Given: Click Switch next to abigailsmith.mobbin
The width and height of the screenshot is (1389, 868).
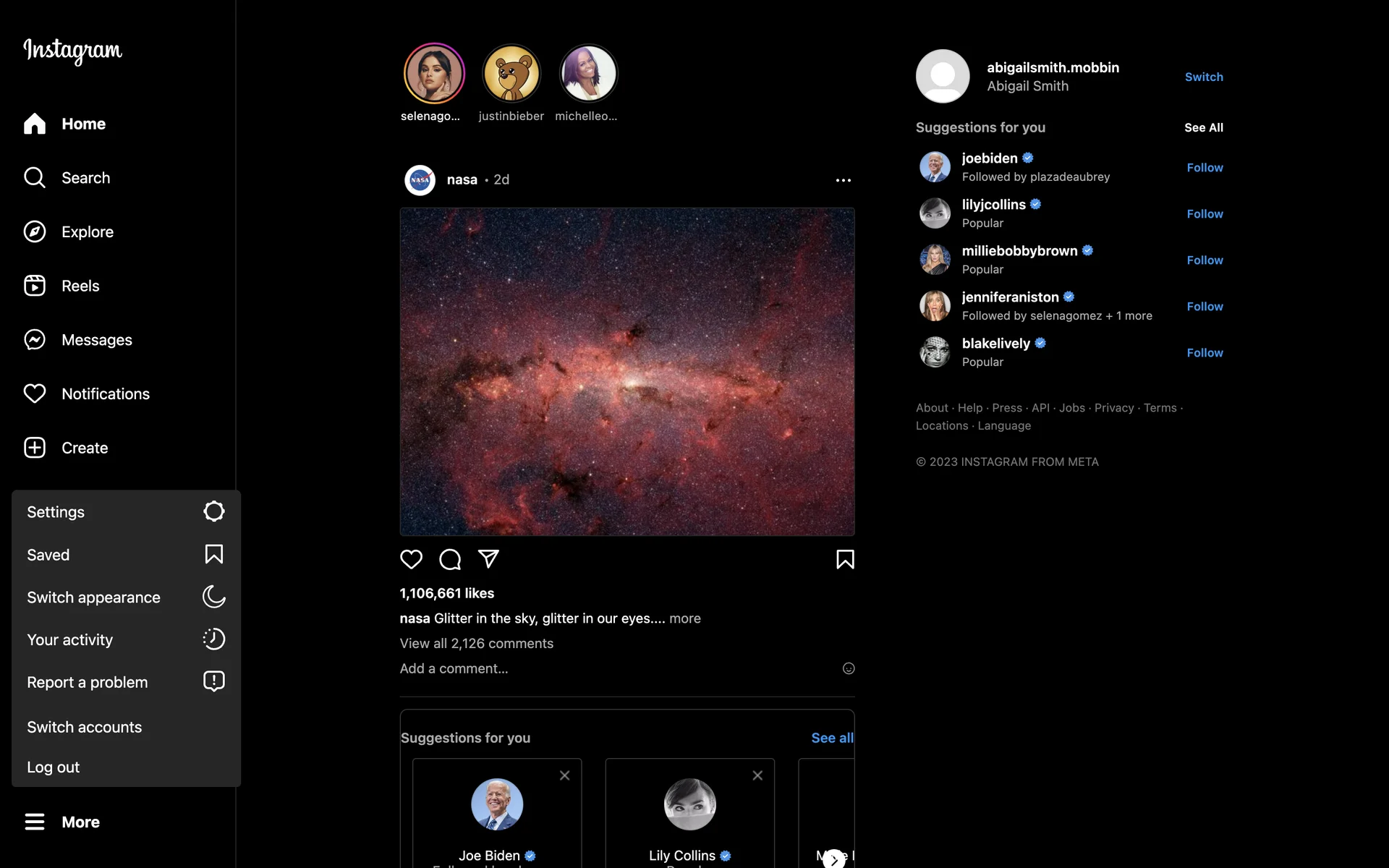Looking at the screenshot, I should click(x=1203, y=77).
